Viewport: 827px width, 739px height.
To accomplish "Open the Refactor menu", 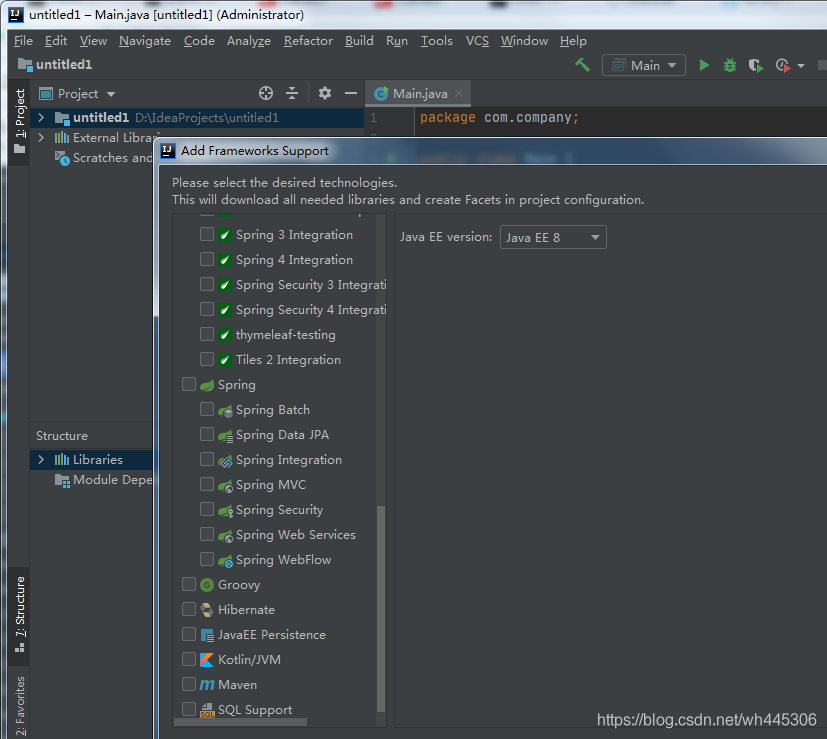I will click(x=308, y=41).
